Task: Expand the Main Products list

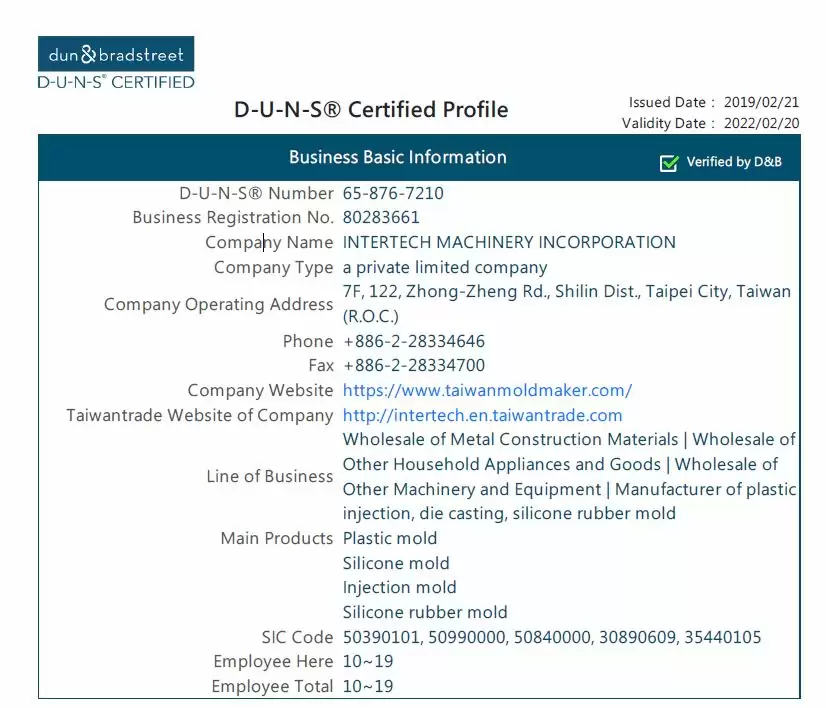Action: pos(277,538)
